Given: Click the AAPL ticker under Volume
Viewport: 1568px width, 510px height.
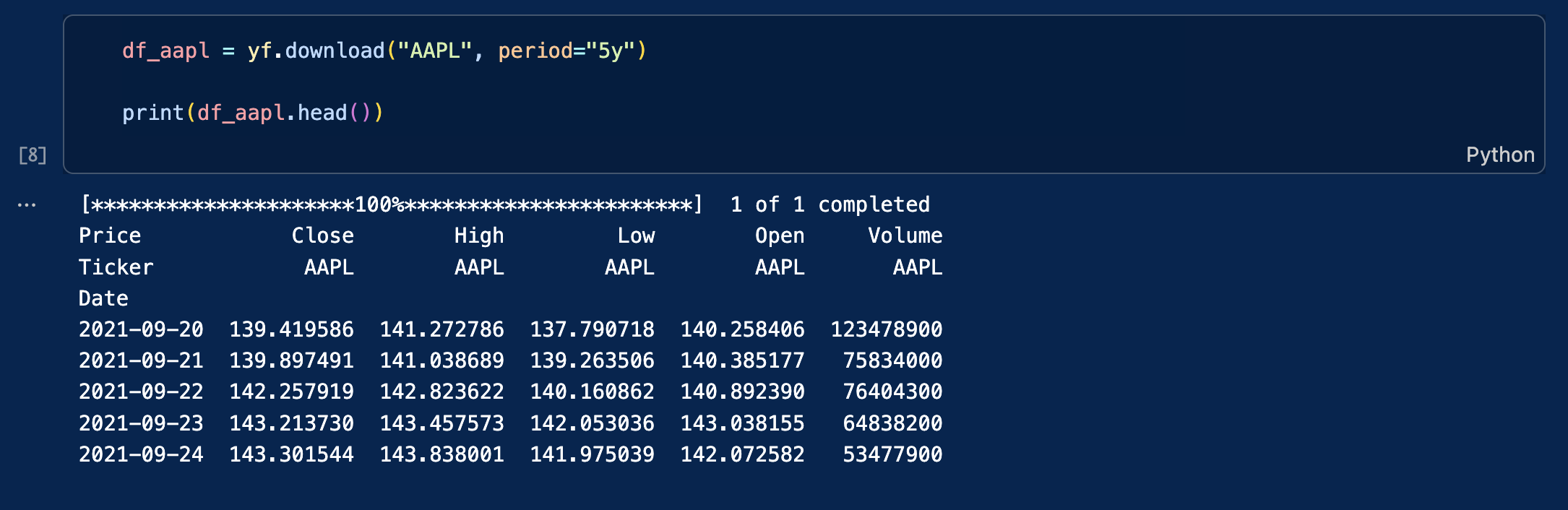Looking at the screenshot, I should [x=918, y=267].
